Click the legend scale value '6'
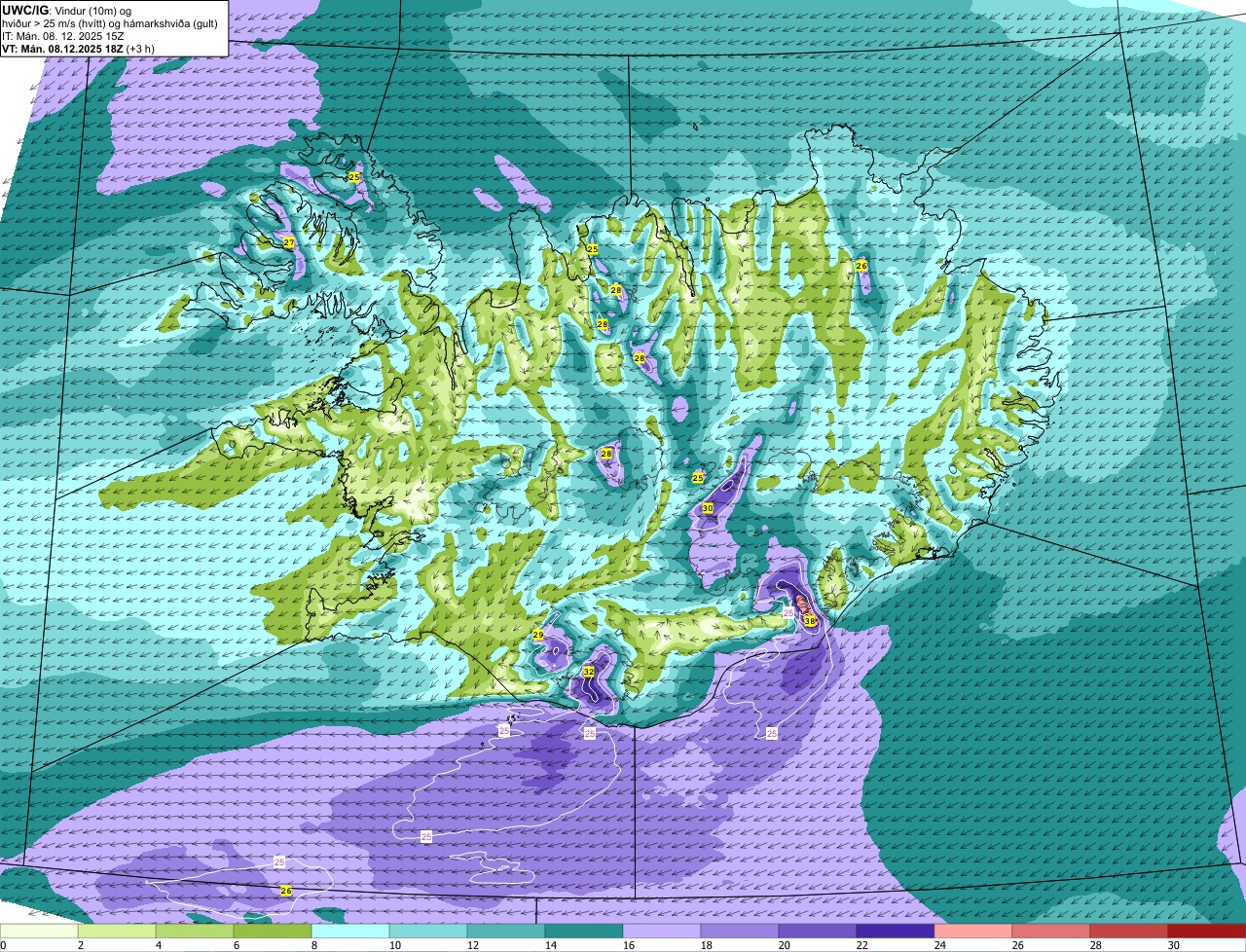1246x952 pixels. pos(236,945)
